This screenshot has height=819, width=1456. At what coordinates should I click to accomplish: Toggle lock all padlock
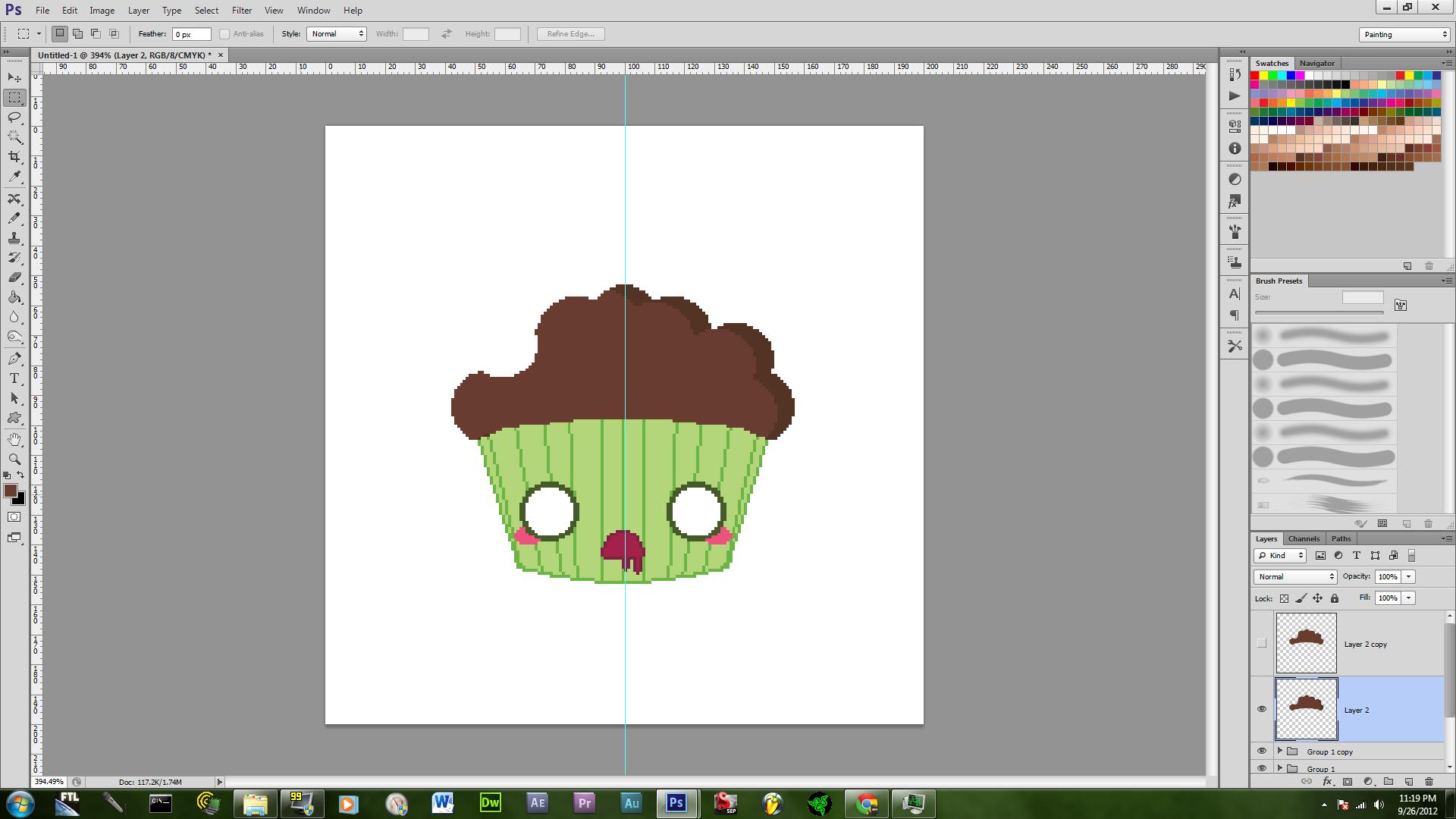1335,598
